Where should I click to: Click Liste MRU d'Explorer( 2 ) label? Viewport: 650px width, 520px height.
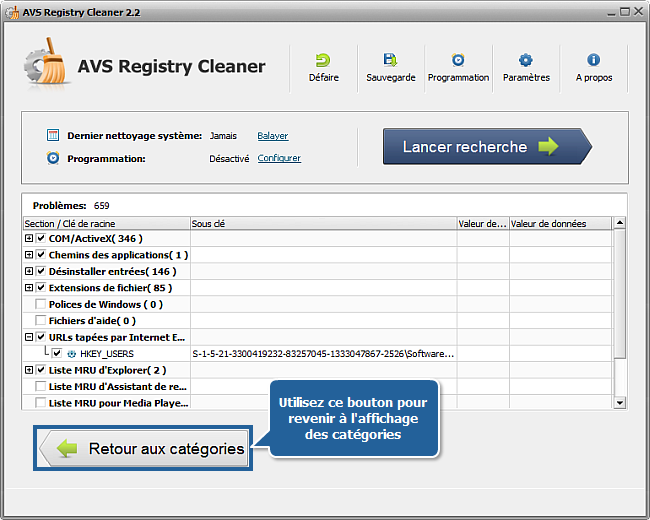(x=107, y=370)
